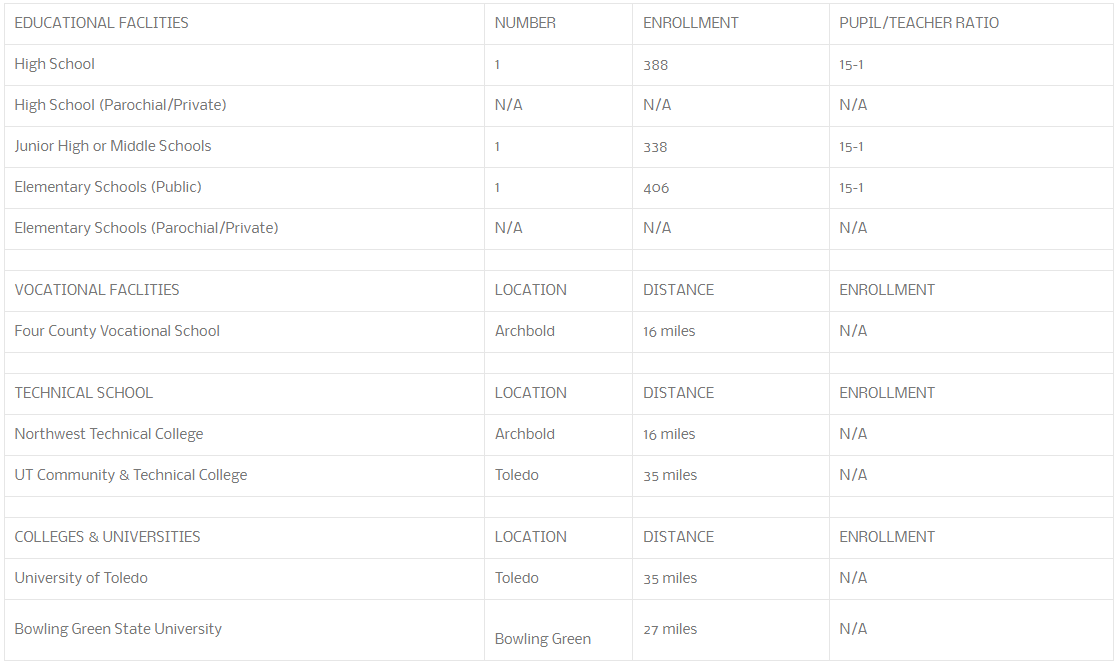
Task: Select Elementary Schools (Public) enrollment 406
Action: tap(656, 188)
